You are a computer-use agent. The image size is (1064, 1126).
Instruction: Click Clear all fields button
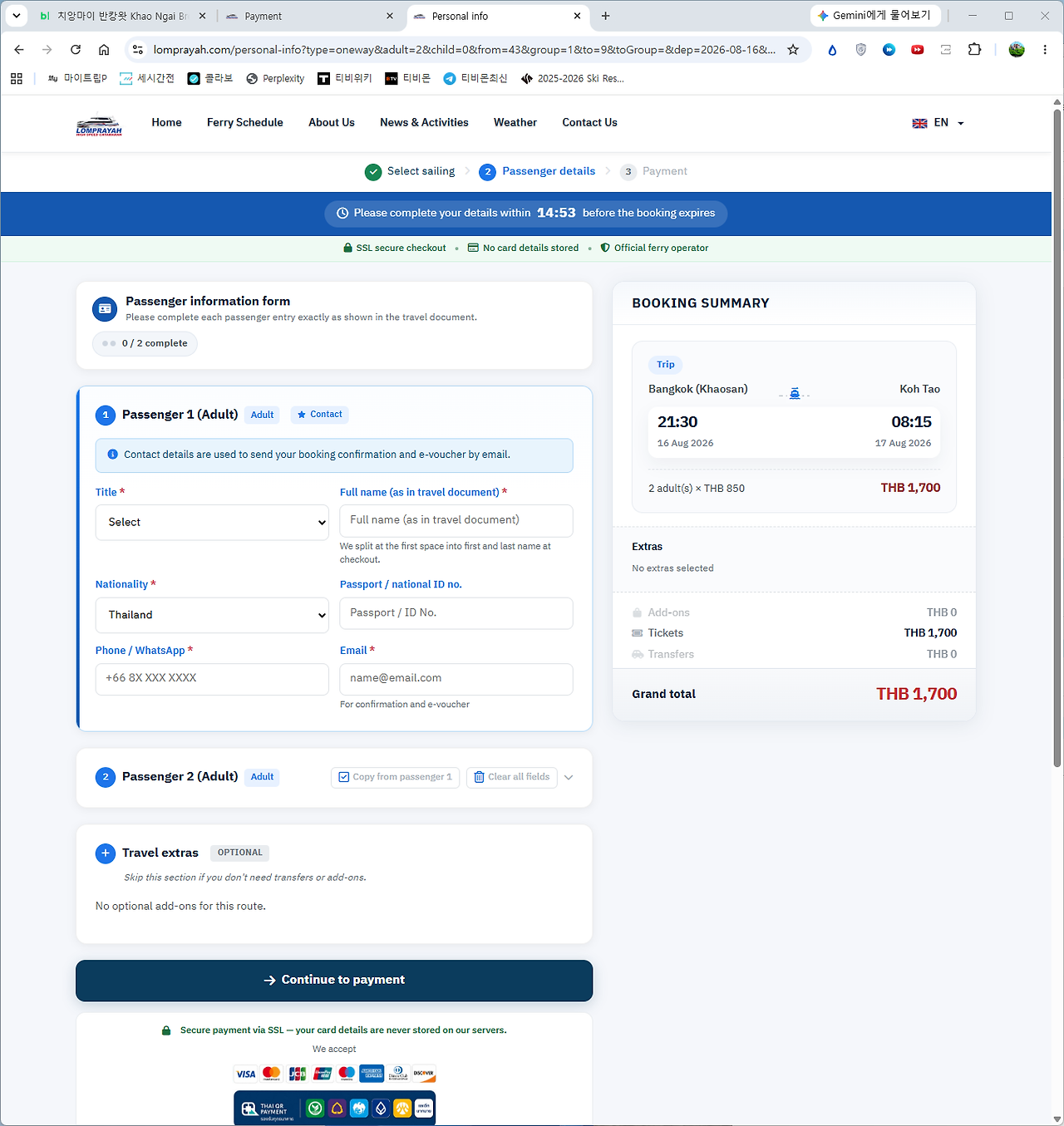point(511,777)
